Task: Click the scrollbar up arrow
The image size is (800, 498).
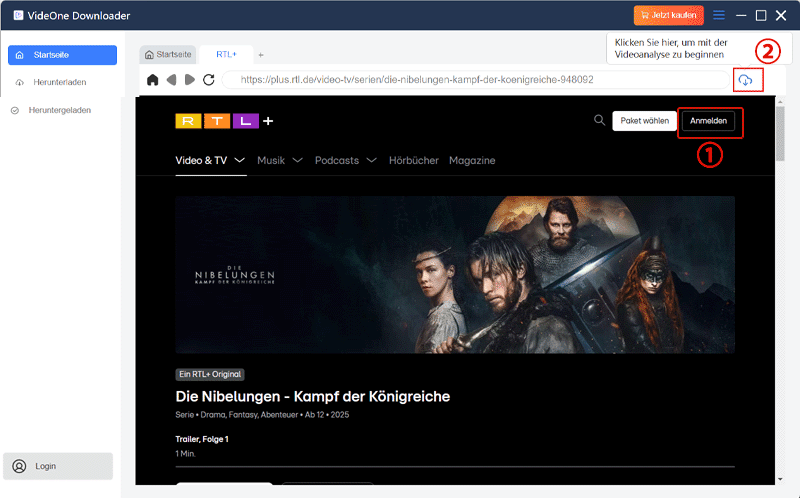Action: click(x=780, y=102)
